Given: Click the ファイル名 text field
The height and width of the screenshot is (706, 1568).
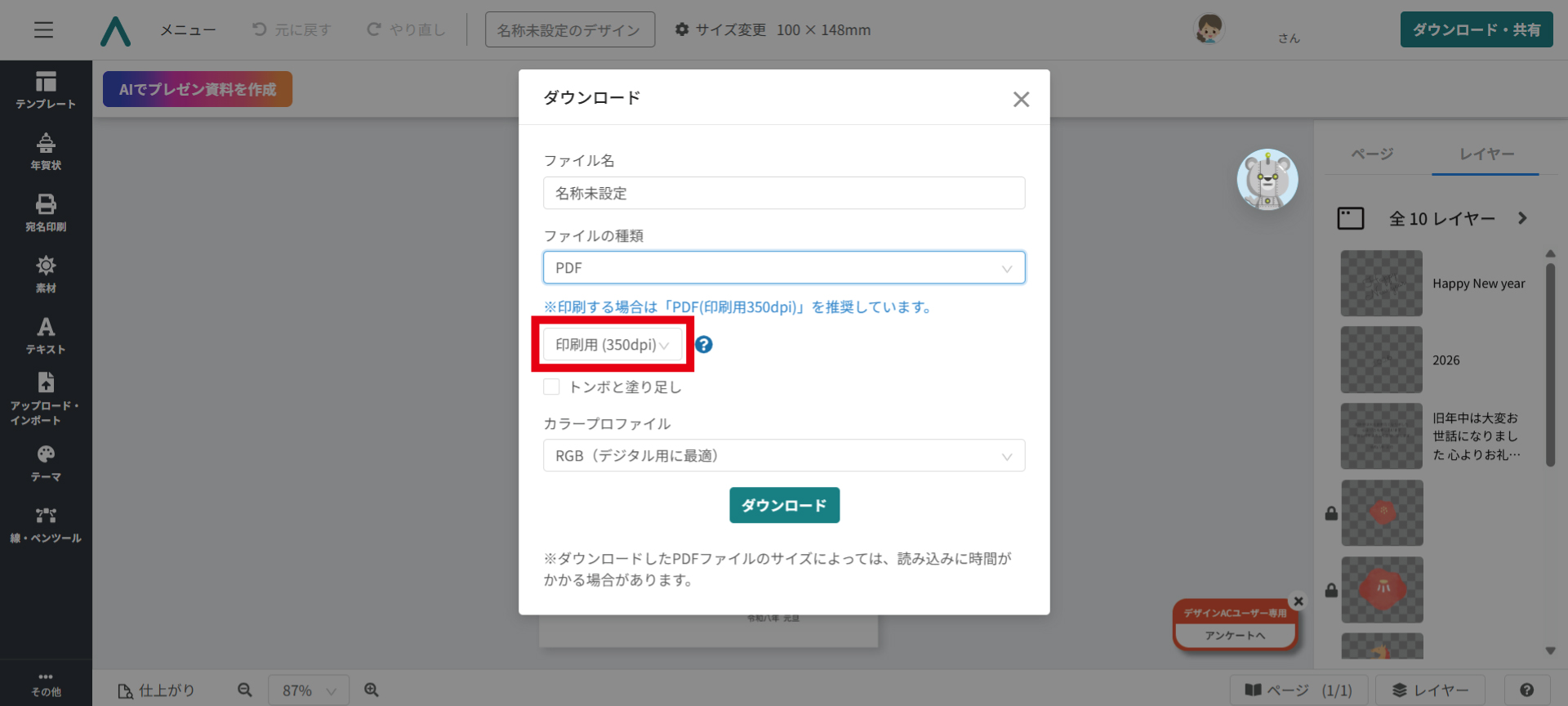Looking at the screenshot, I should click(783, 194).
